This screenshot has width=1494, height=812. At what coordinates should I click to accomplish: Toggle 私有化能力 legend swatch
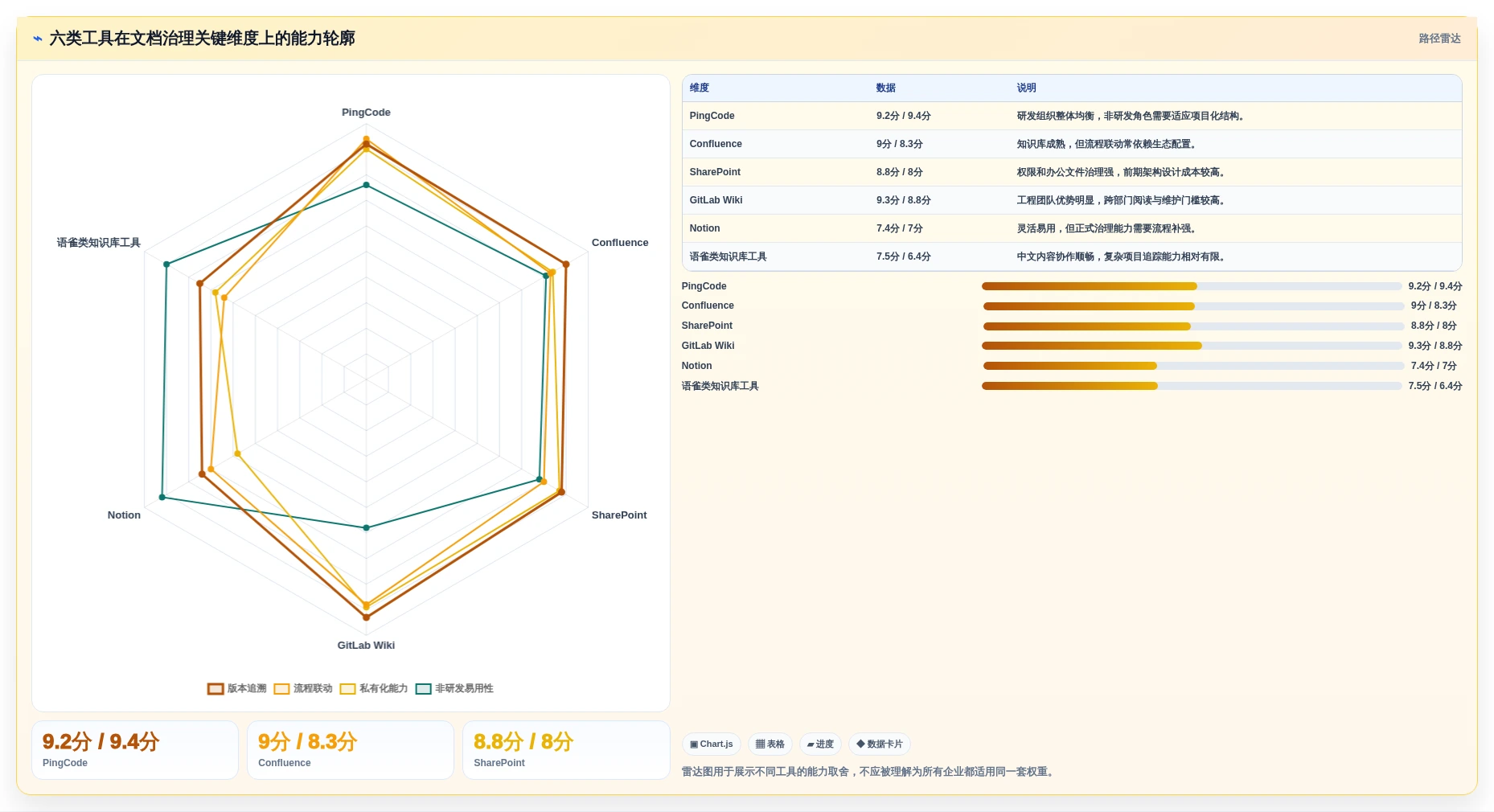[x=347, y=689]
